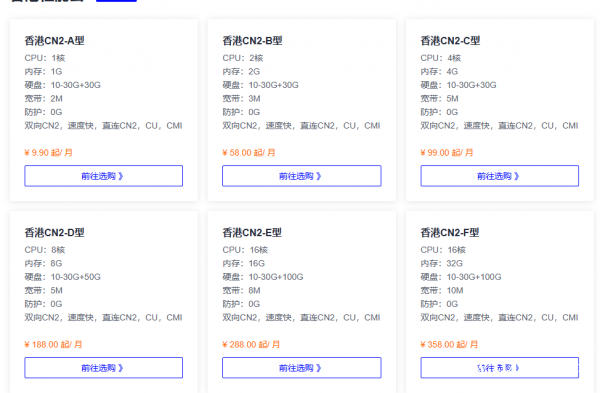Click 宽带: 3M in B型 card

point(241,99)
